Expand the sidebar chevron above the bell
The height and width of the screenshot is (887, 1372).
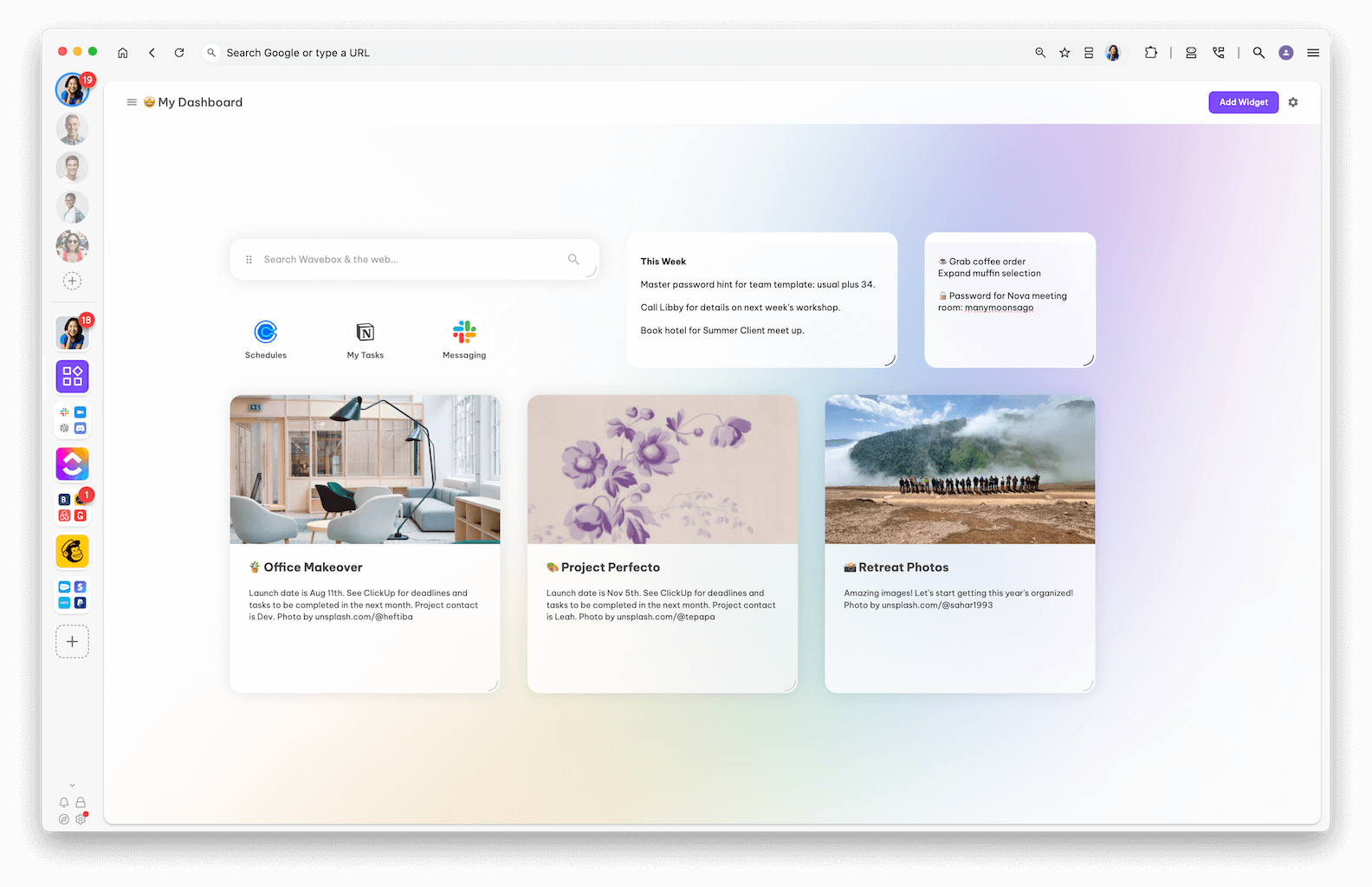coord(73,786)
